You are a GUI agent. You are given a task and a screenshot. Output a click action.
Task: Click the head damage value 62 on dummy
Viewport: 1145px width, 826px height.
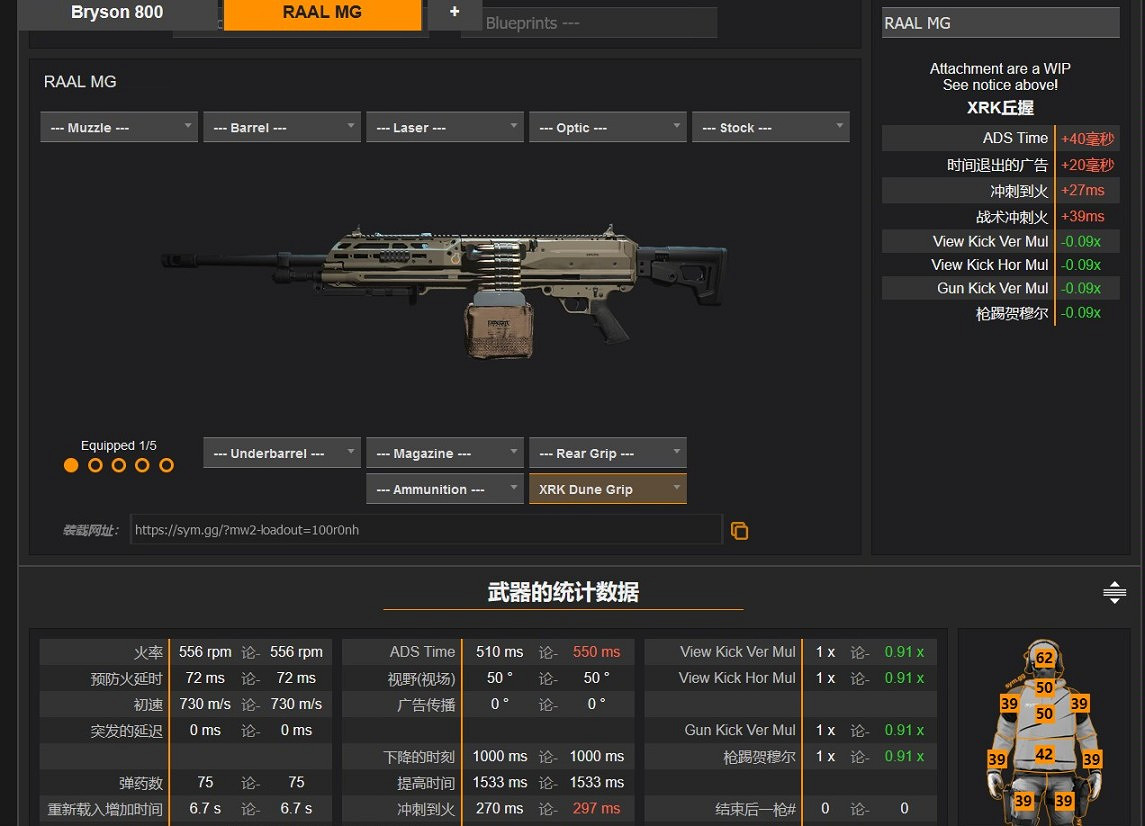tap(1044, 658)
